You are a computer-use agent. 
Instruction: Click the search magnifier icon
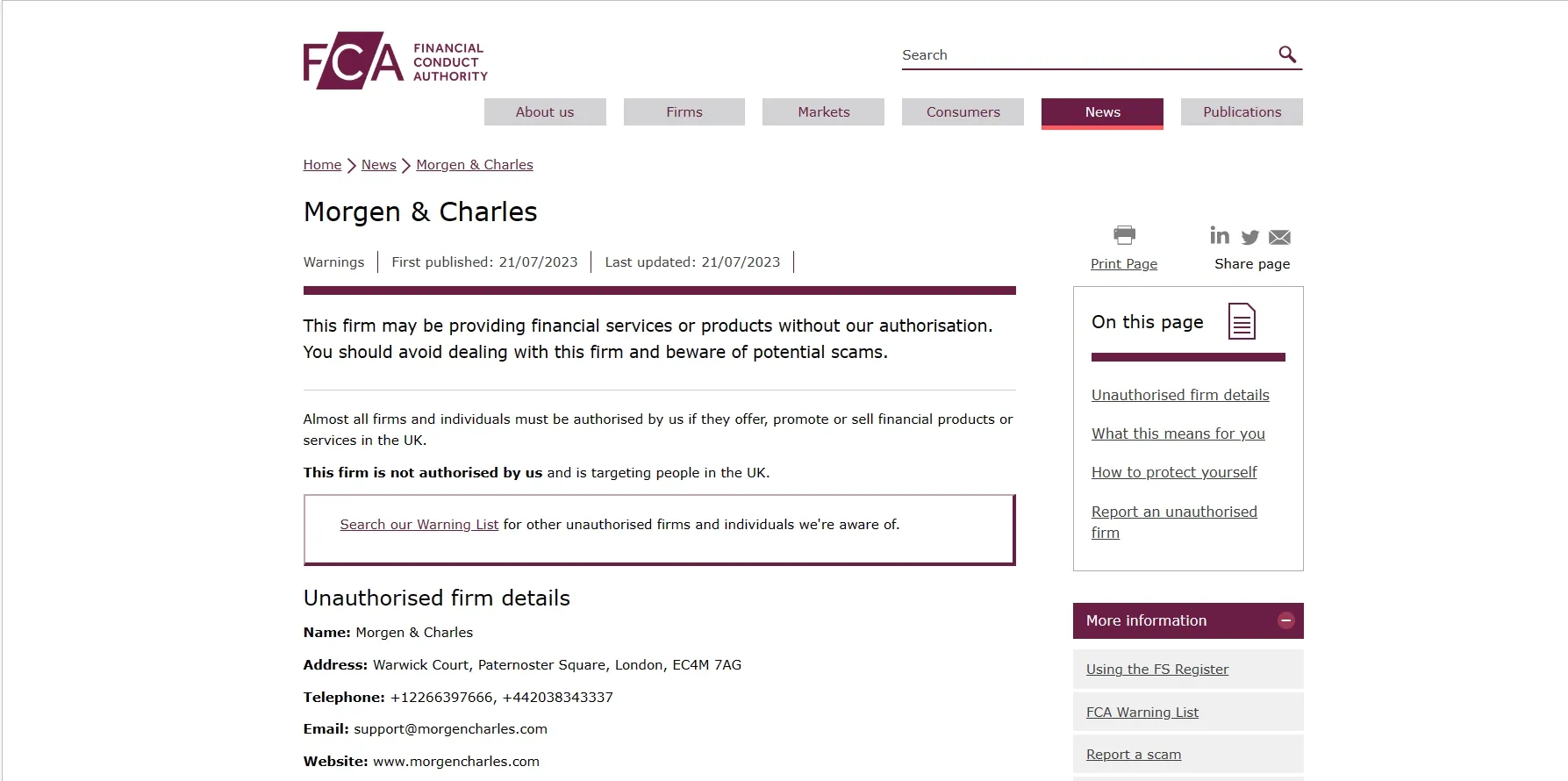click(1287, 54)
